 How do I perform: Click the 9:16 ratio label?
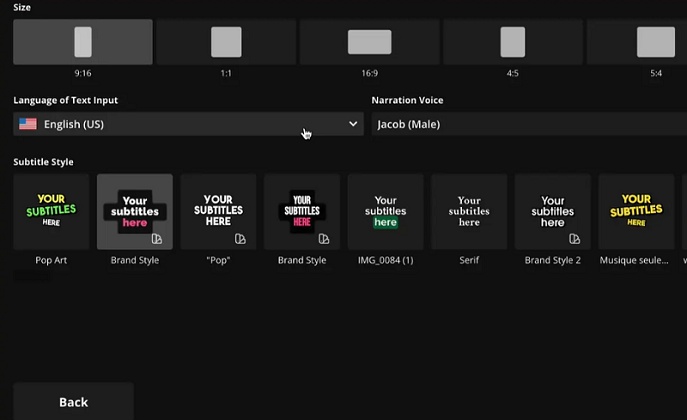83,73
